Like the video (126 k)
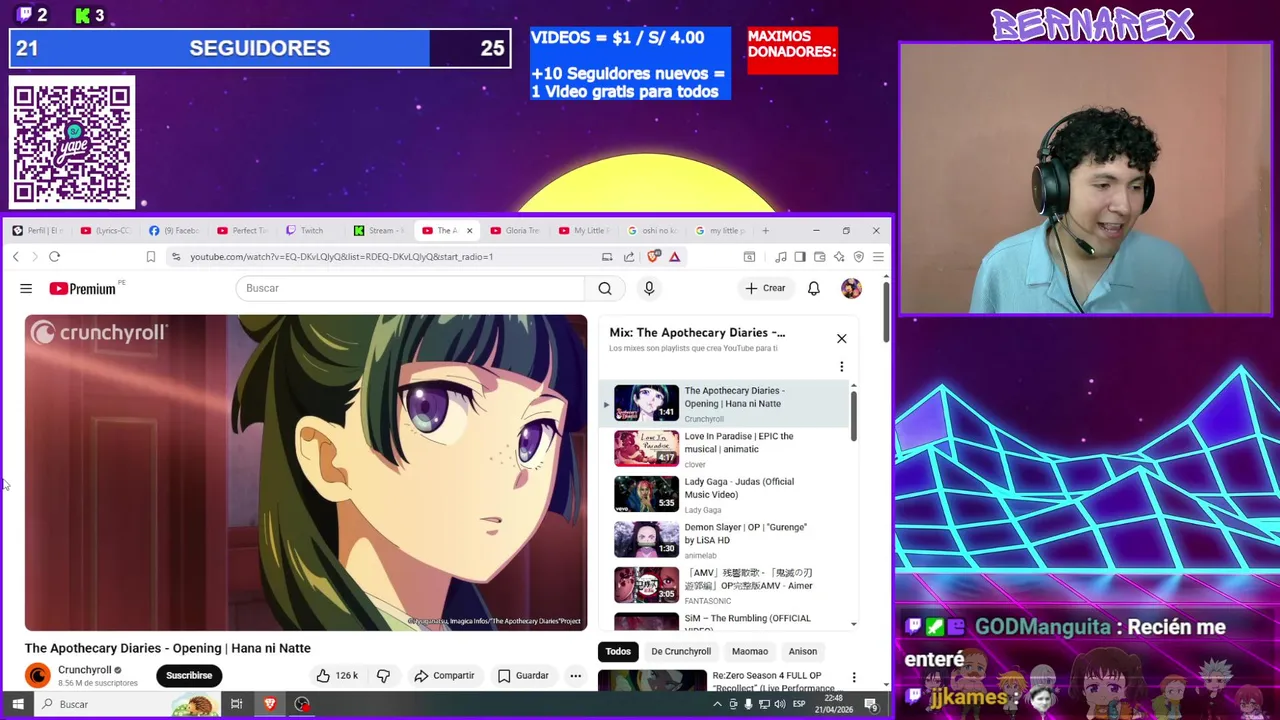Viewport: 1280px width, 720px height. (337, 676)
